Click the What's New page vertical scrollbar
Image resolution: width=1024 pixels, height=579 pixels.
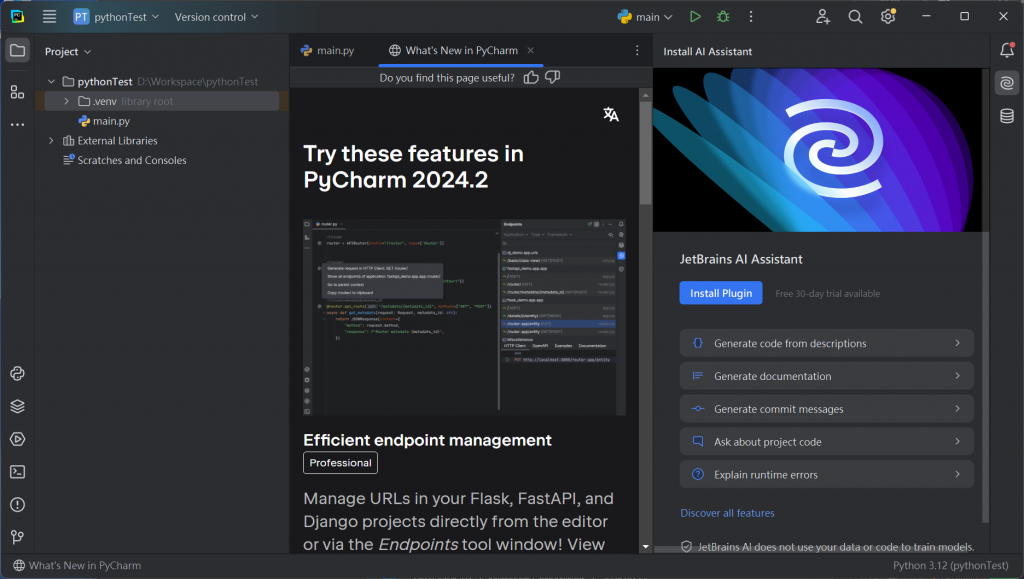pos(645,153)
